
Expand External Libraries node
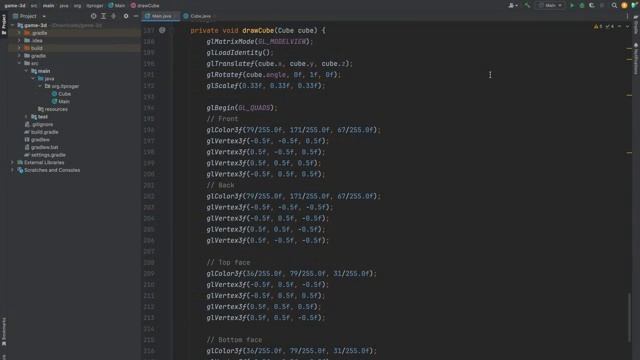[12, 162]
